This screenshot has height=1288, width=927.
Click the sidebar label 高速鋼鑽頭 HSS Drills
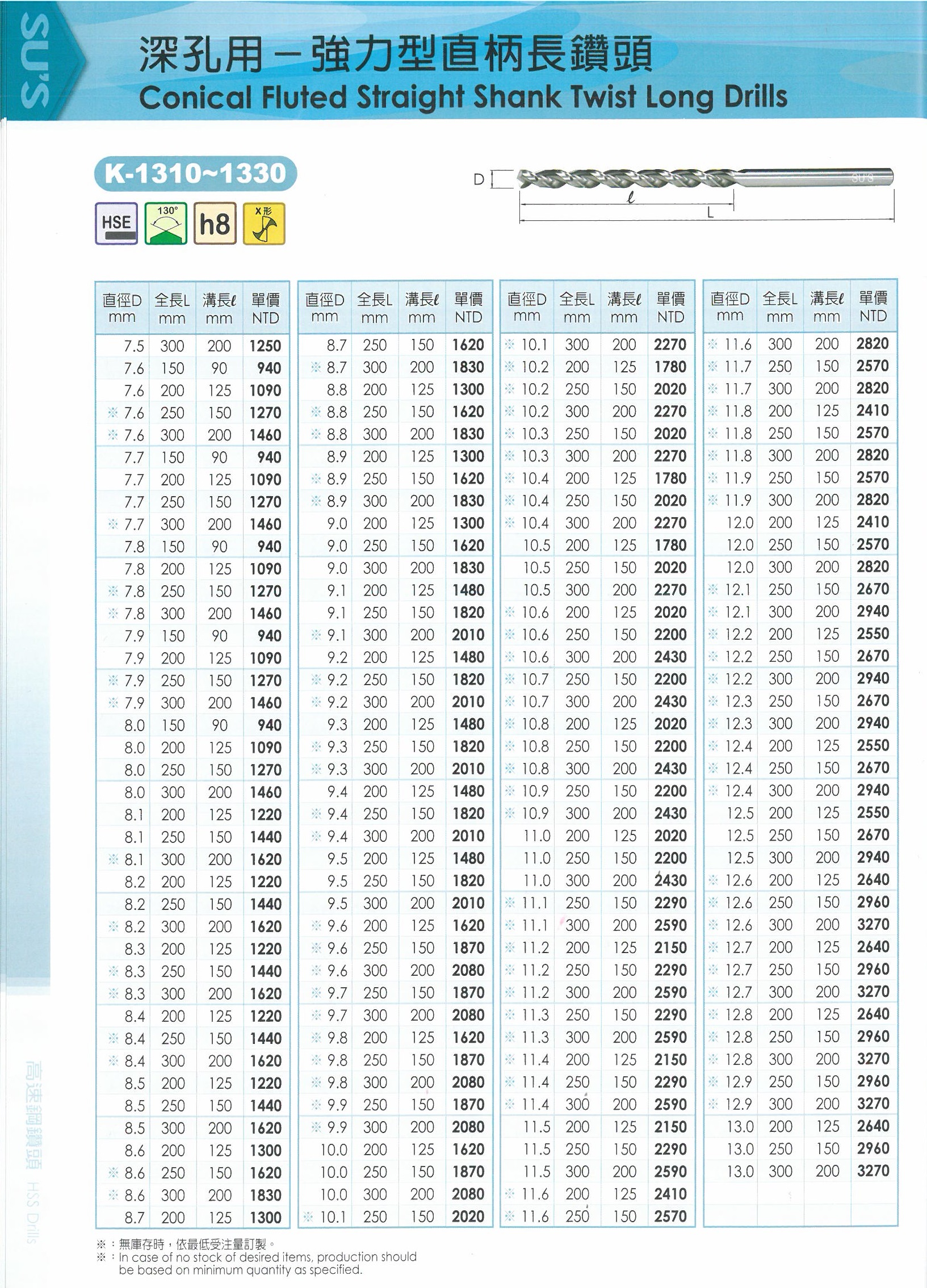33,1151
